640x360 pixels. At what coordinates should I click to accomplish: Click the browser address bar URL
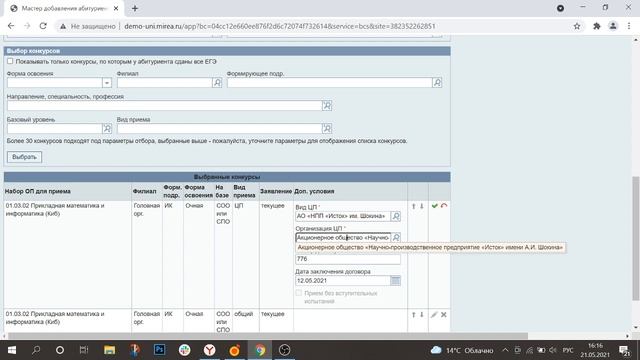(x=280, y=26)
